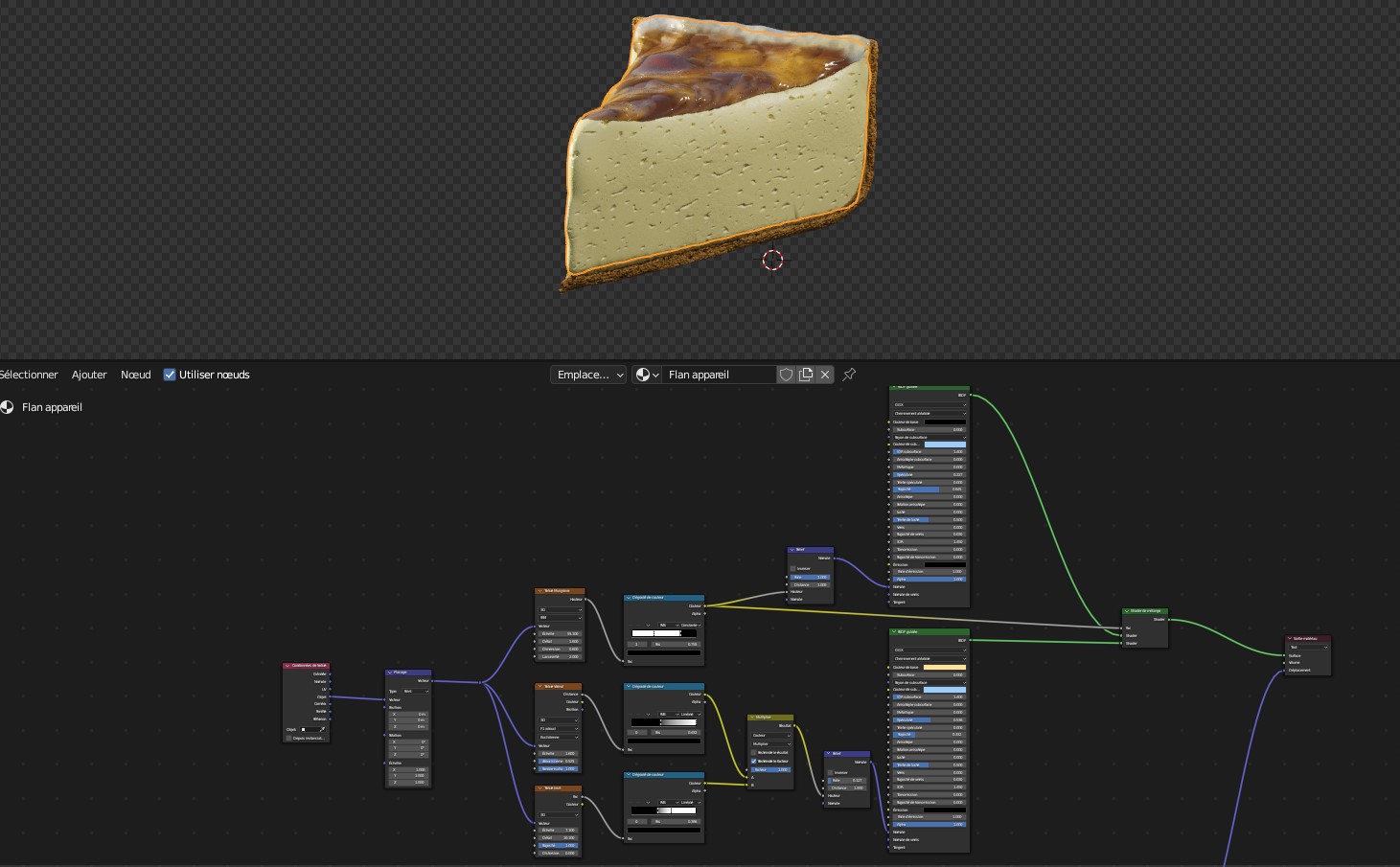Adjust the Rugosité slider in upper BSDF node

[x=930, y=490]
